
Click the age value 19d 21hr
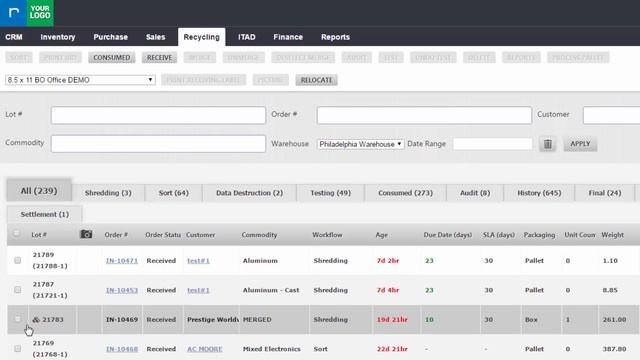(x=392, y=320)
